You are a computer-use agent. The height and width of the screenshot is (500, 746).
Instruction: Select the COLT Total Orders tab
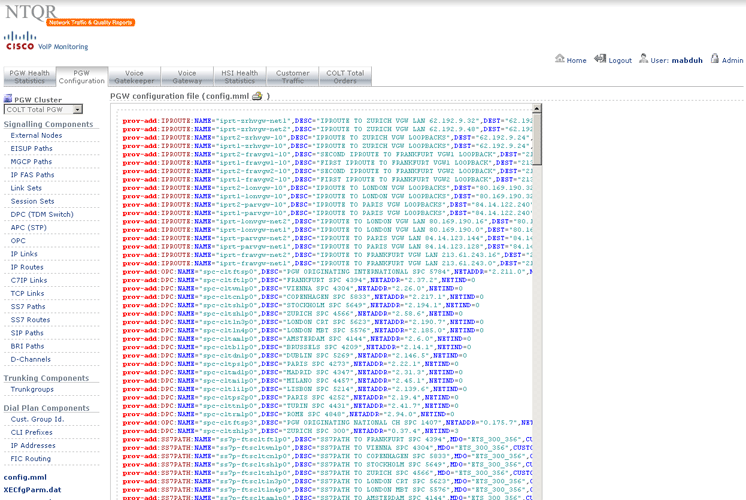345,77
